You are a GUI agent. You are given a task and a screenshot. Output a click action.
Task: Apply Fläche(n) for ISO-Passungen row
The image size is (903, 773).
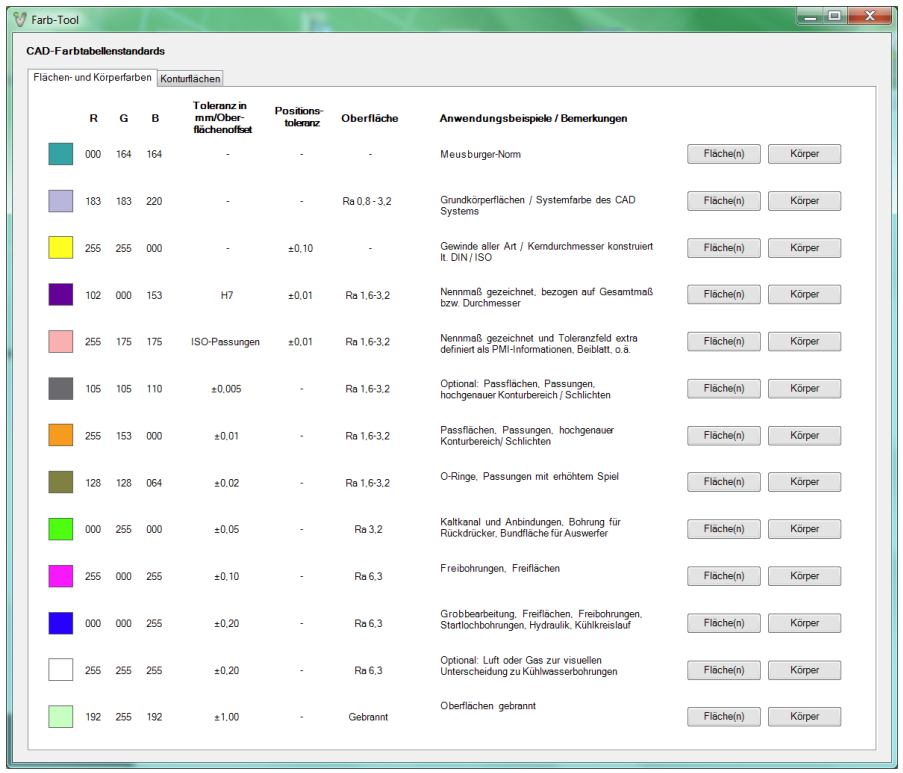723,341
